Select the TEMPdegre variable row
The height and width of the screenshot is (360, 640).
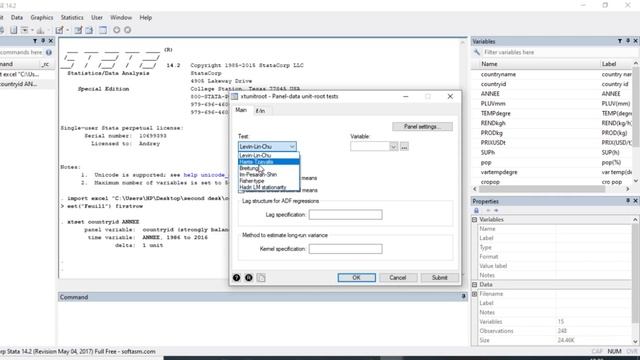tap(553, 113)
